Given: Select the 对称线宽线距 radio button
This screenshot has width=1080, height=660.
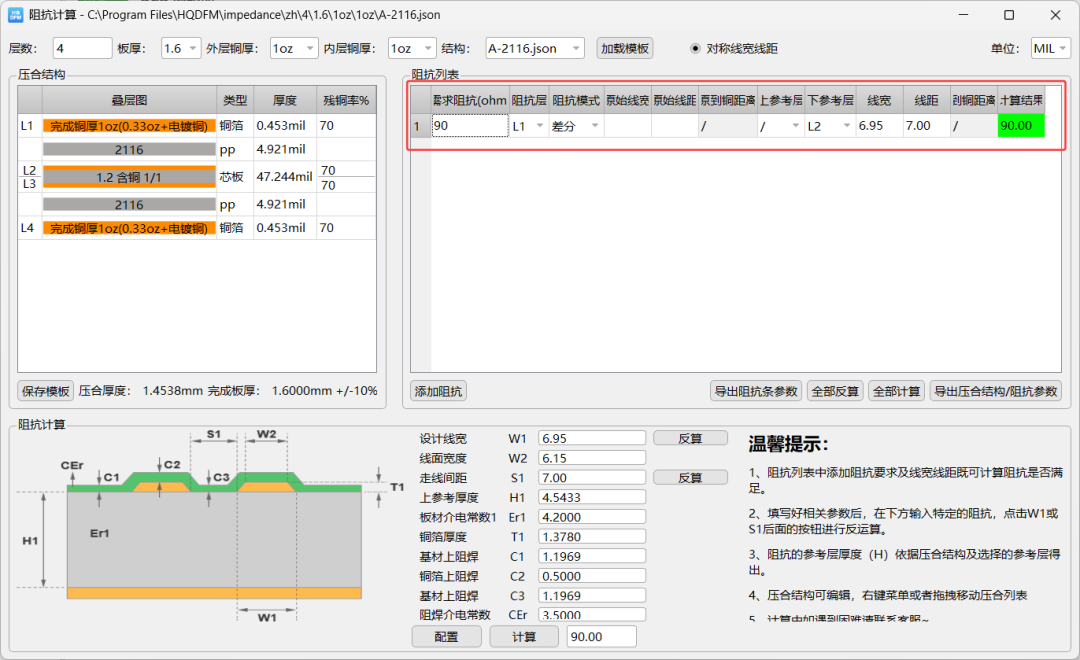Looking at the screenshot, I should tap(695, 48).
